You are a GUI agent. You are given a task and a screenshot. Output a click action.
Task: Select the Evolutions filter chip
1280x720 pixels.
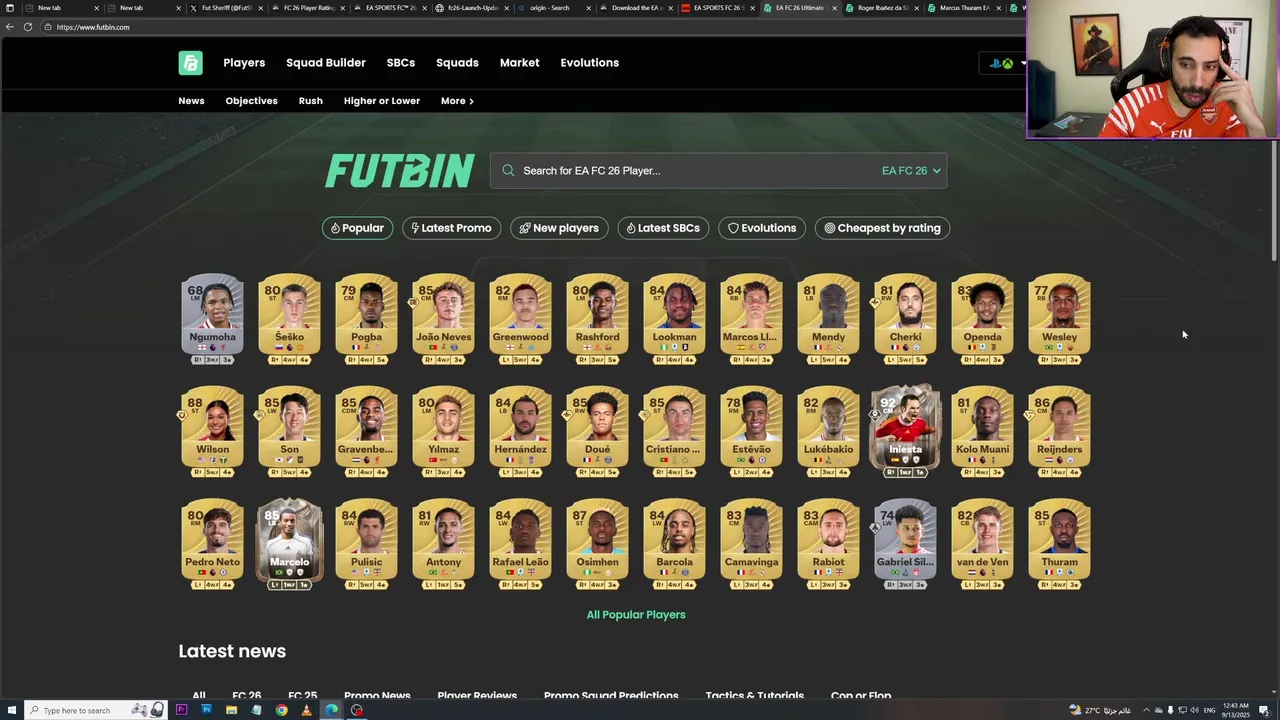point(762,228)
